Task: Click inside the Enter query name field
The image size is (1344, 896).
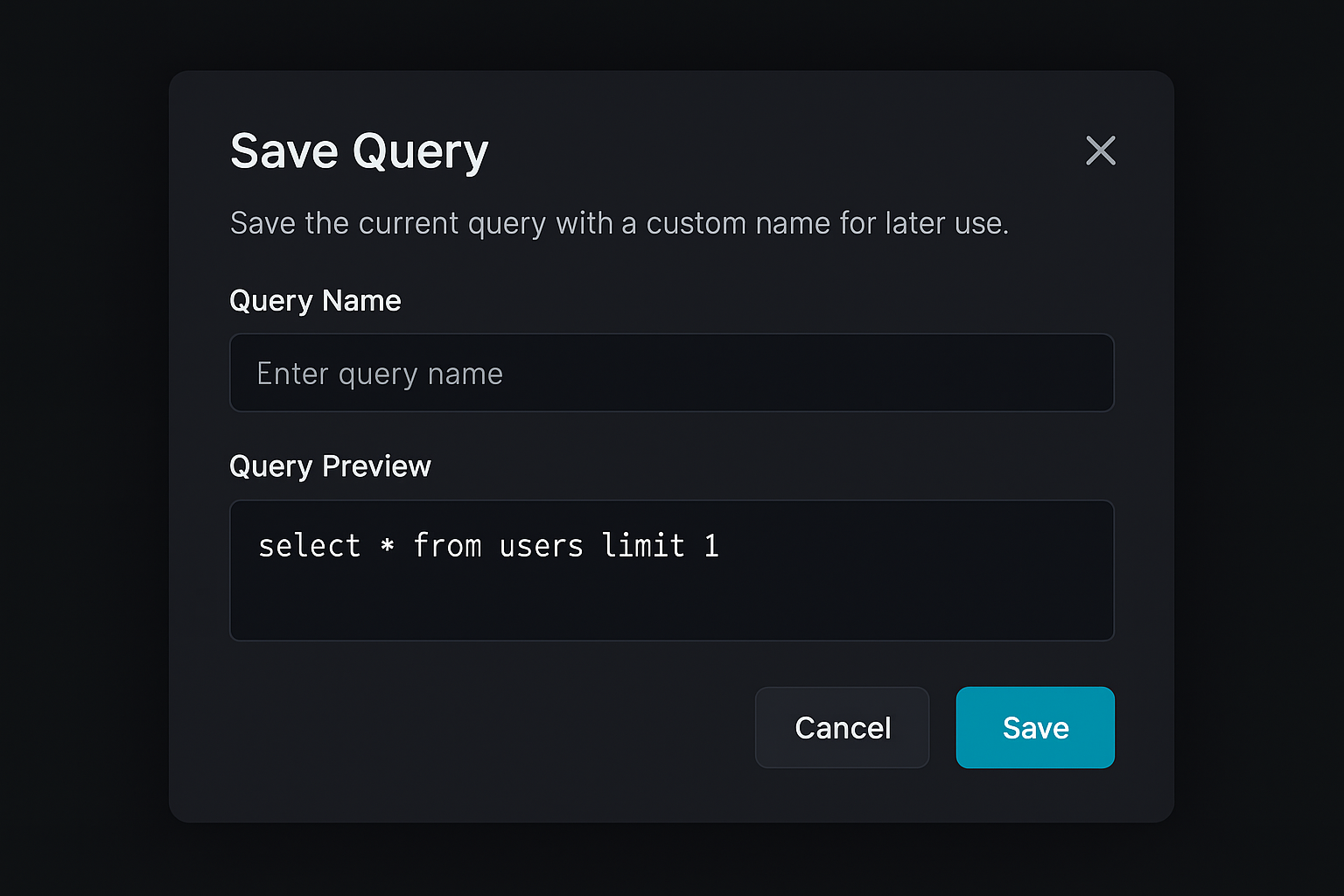Action: 671,373
